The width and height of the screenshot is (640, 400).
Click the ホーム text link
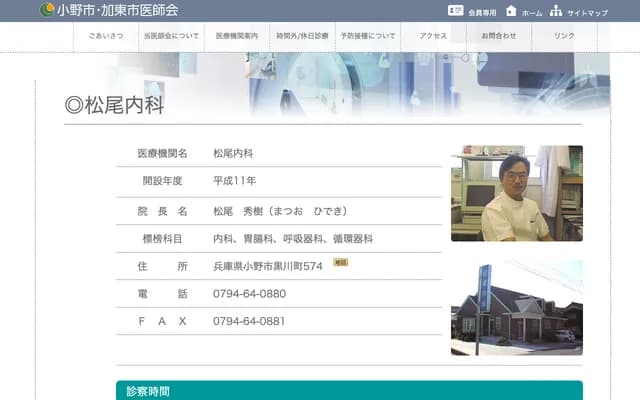click(532, 12)
